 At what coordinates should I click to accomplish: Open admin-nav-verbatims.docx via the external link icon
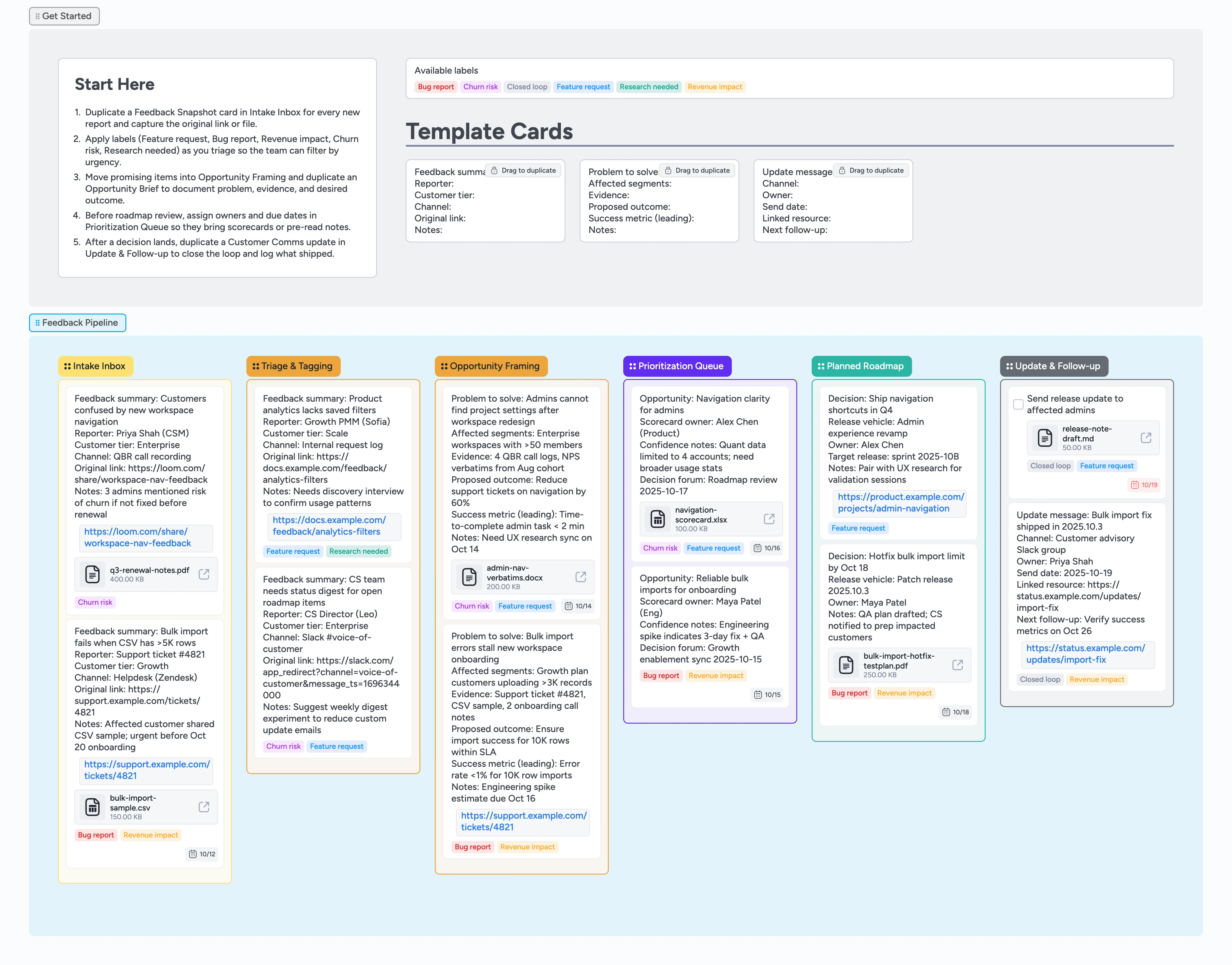point(580,577)
